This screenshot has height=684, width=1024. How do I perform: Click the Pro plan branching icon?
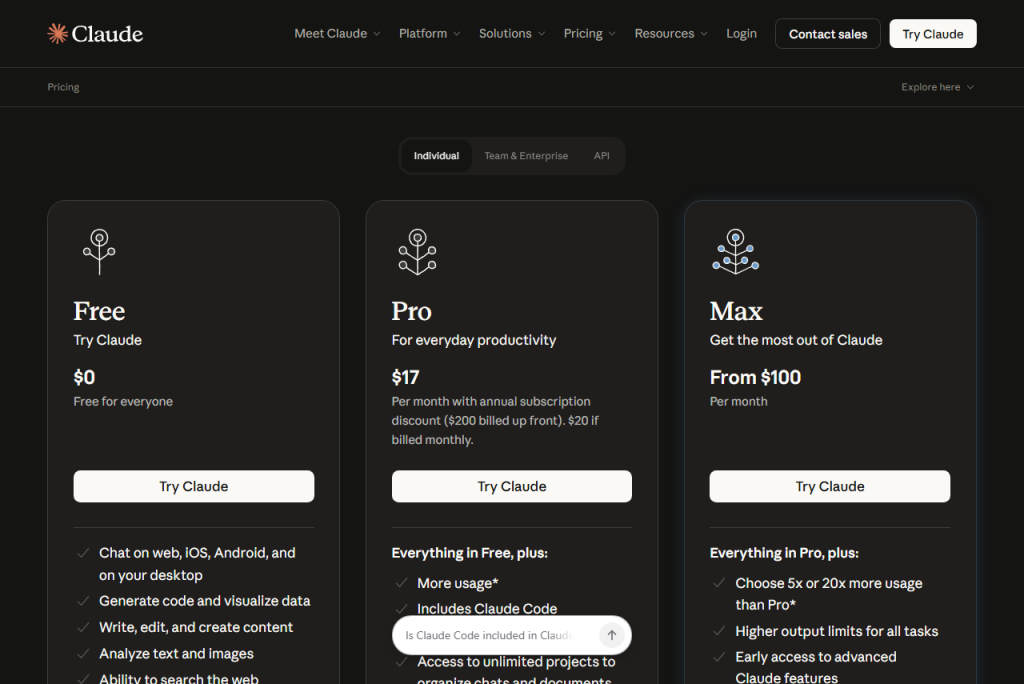[x=417, y=251]
